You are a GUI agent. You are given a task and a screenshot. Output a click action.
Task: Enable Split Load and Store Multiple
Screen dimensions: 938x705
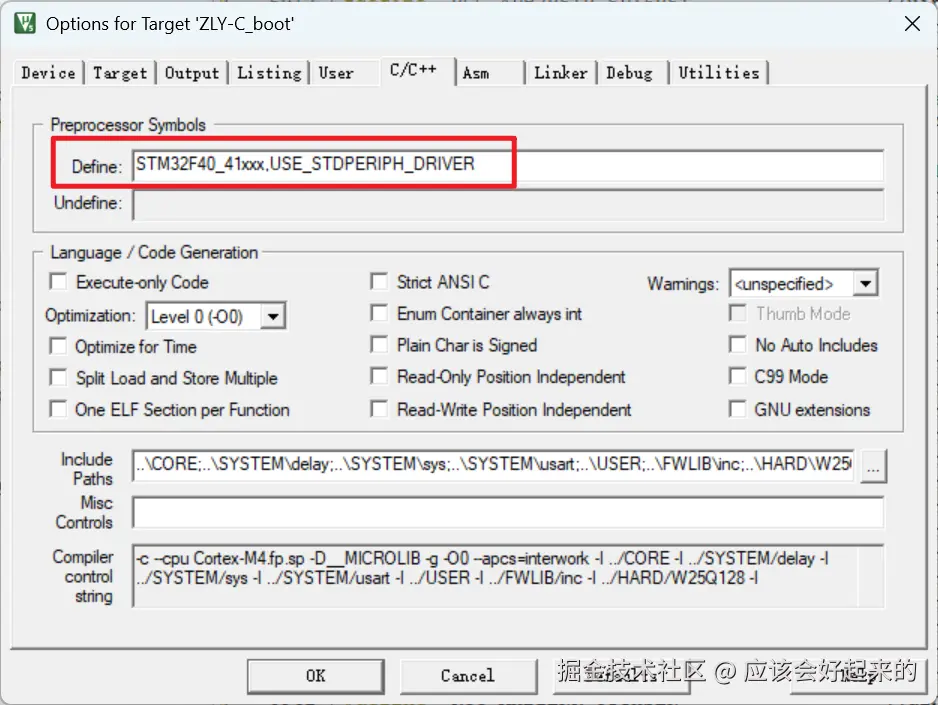58,377
